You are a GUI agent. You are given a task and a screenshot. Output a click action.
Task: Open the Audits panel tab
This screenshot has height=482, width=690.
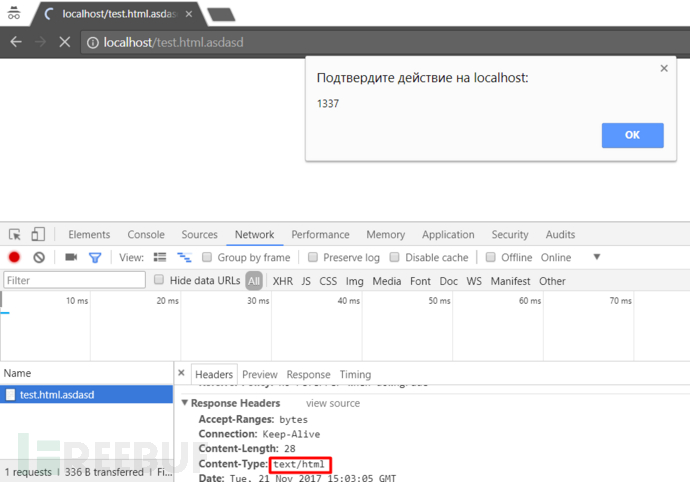560,235
